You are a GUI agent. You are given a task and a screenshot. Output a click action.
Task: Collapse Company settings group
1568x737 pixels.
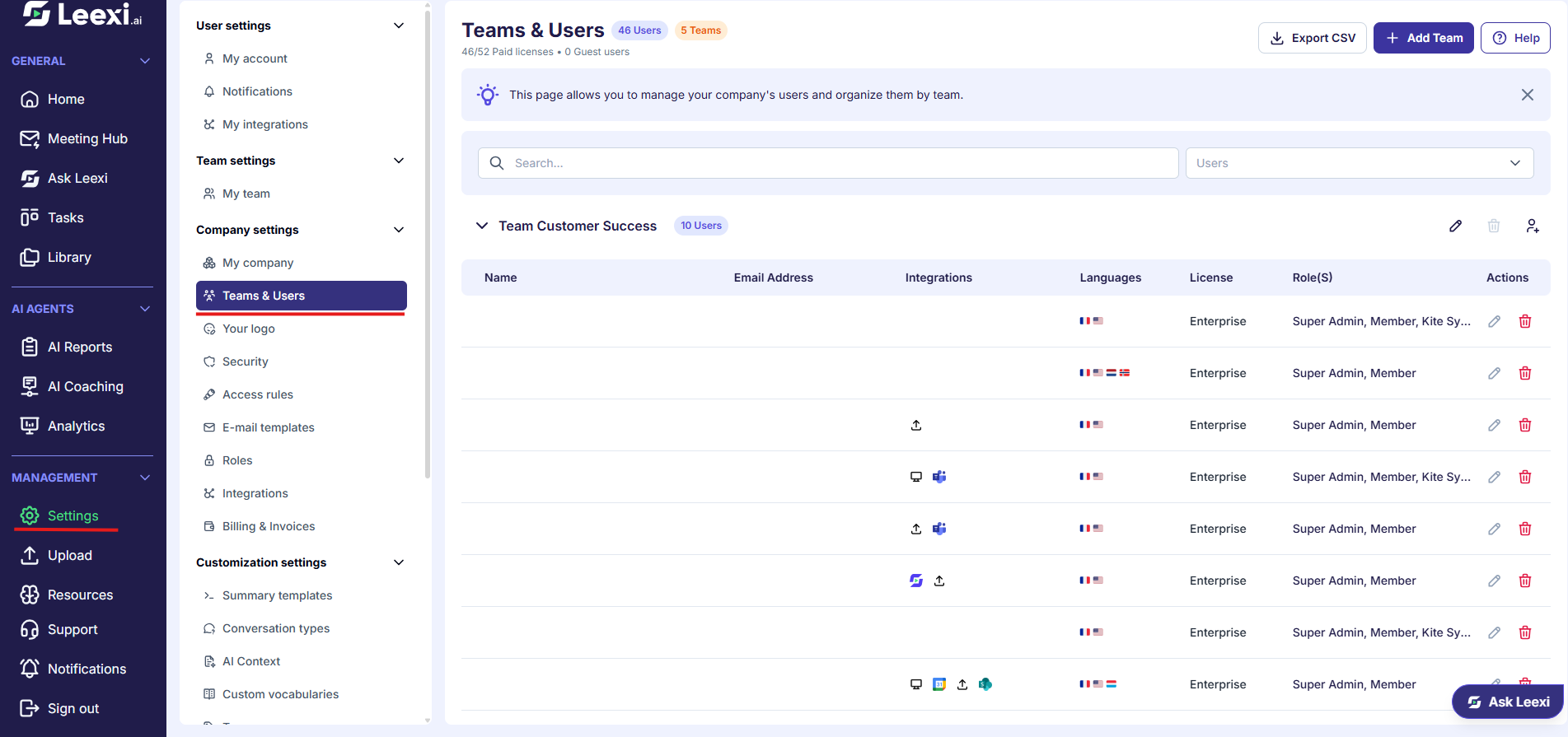(399, 230)
